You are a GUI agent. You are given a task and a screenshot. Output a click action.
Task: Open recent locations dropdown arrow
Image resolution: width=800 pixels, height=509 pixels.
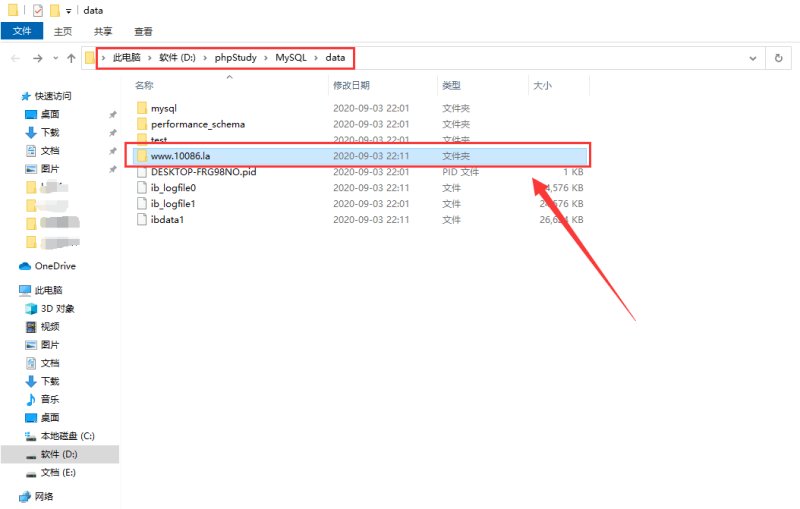tap(55, 58)
